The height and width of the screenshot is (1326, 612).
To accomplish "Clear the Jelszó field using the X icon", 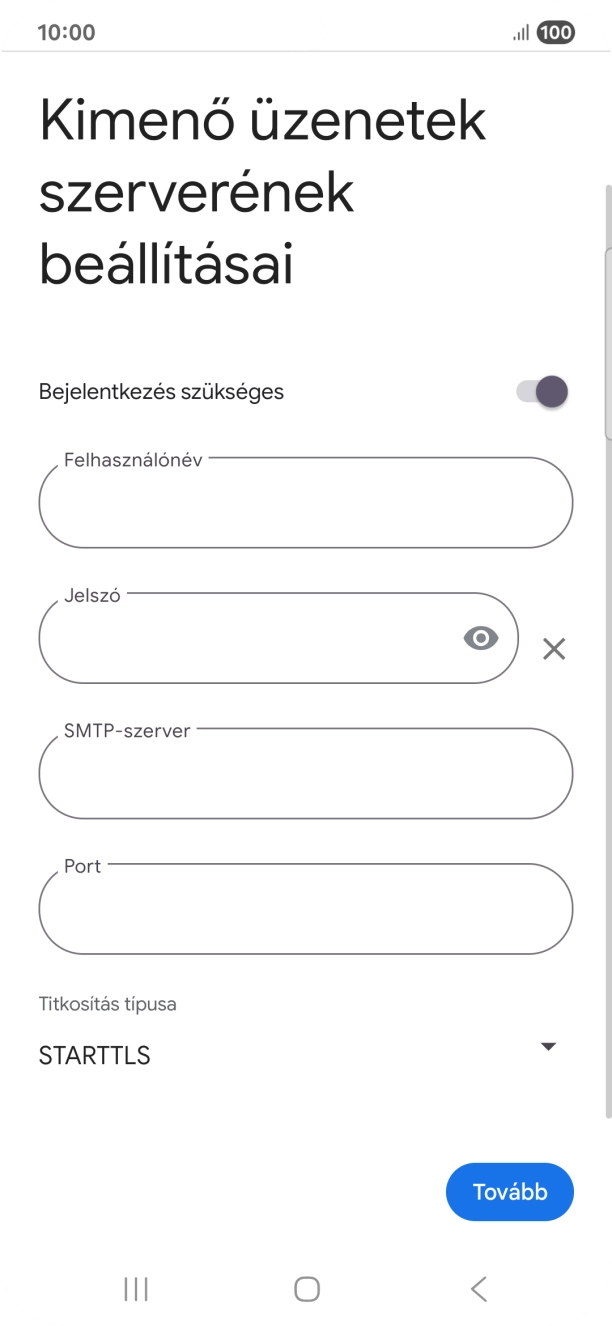I will 553,650.
